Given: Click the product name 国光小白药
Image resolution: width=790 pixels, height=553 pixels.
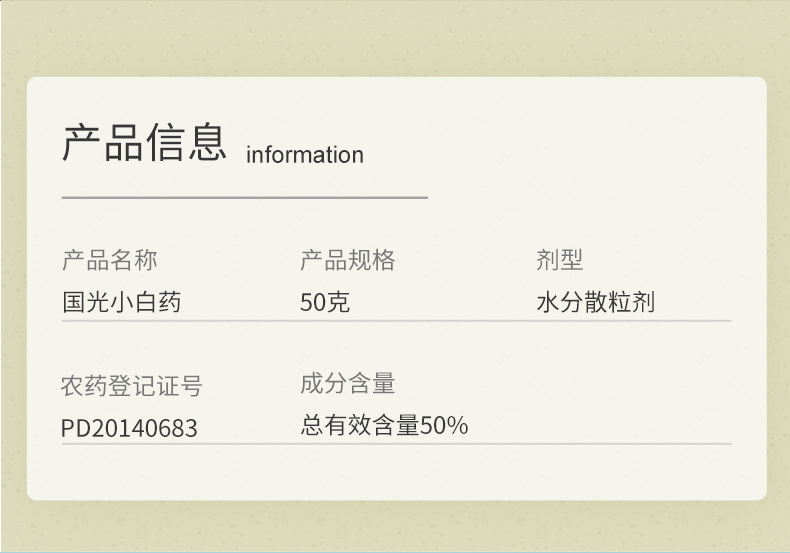Looking at the screenshot, I should (x=121, y=302).
